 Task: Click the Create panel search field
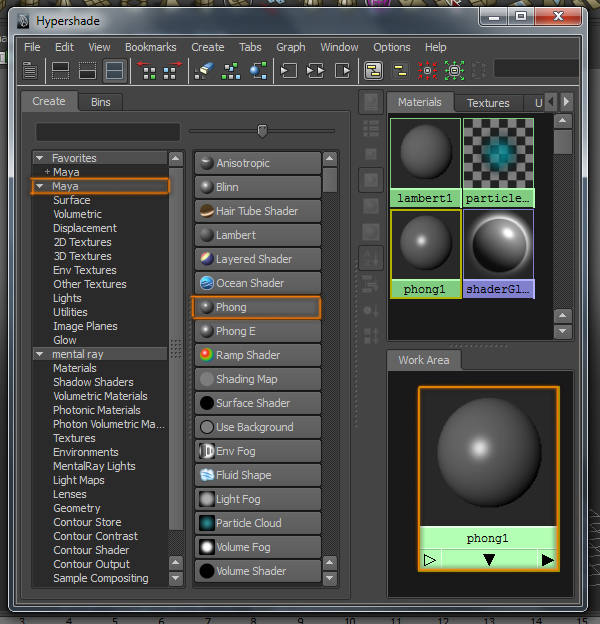point(108,132)
